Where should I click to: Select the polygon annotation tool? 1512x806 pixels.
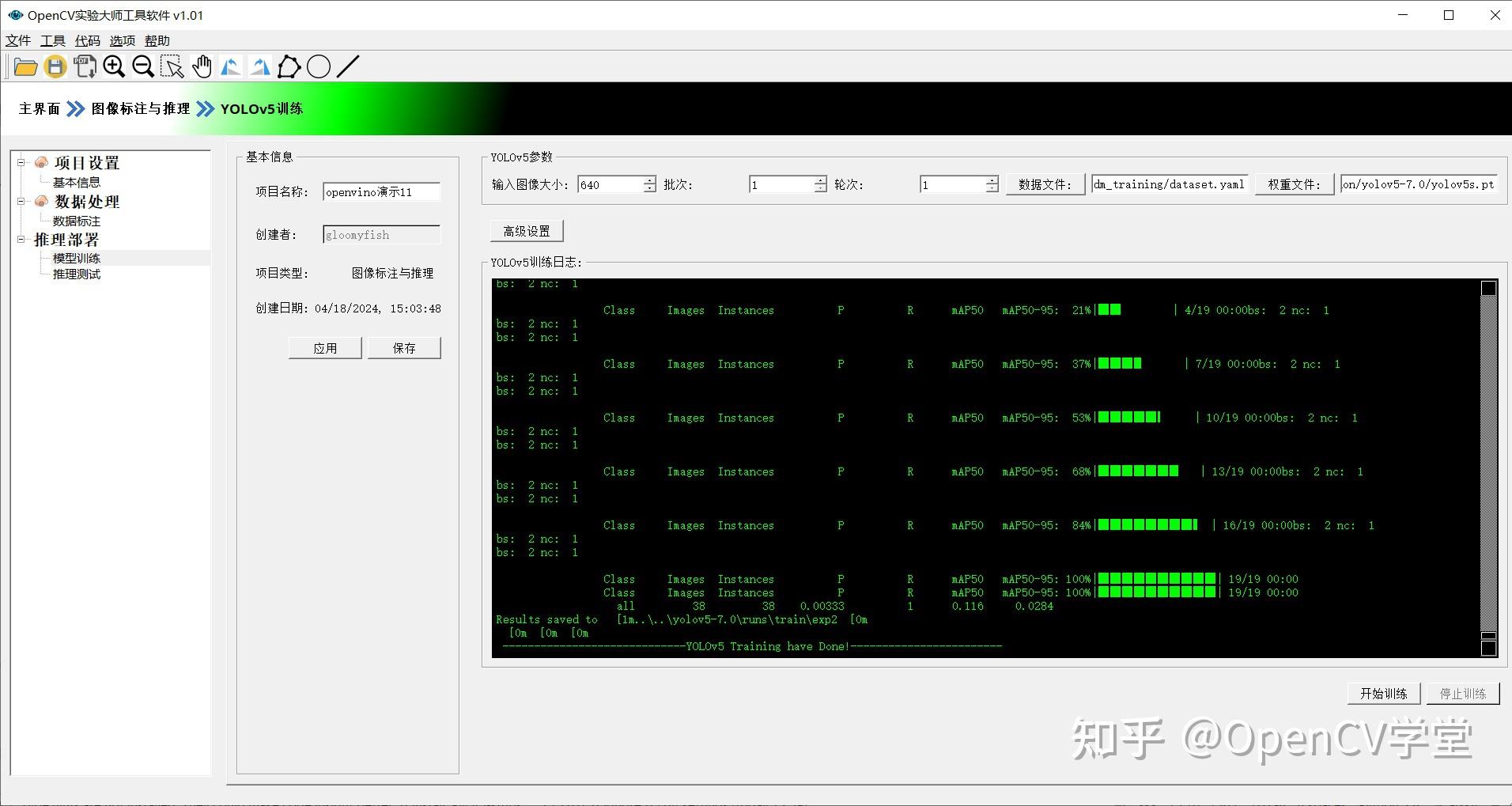(289, 66)
